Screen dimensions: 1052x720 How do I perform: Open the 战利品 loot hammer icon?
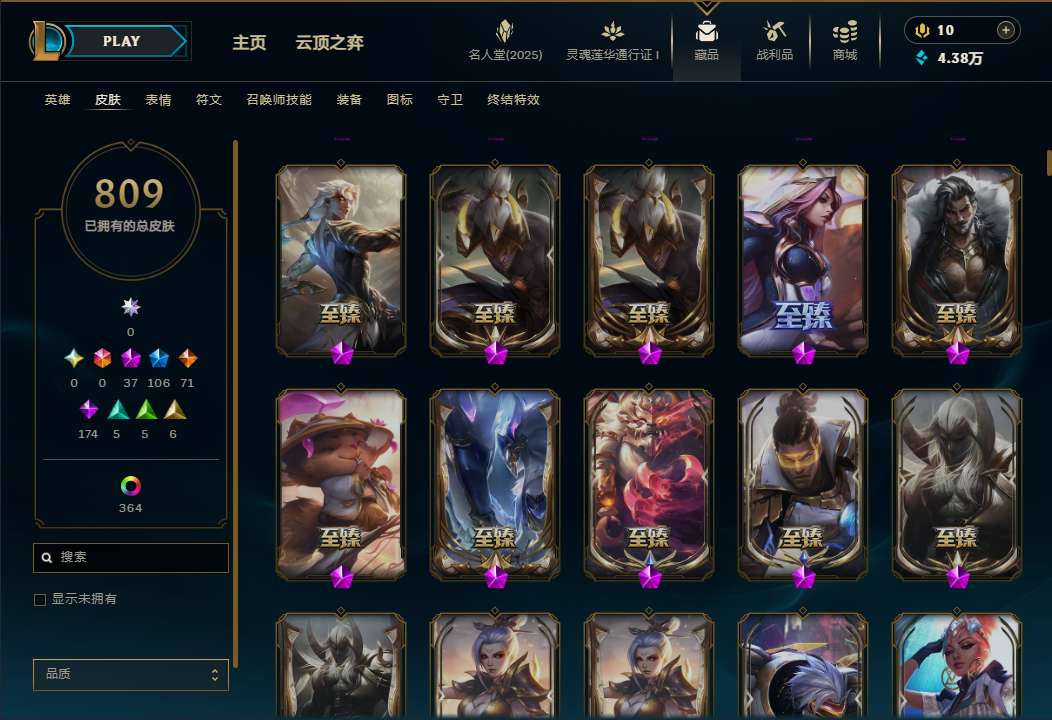[774, 31]
